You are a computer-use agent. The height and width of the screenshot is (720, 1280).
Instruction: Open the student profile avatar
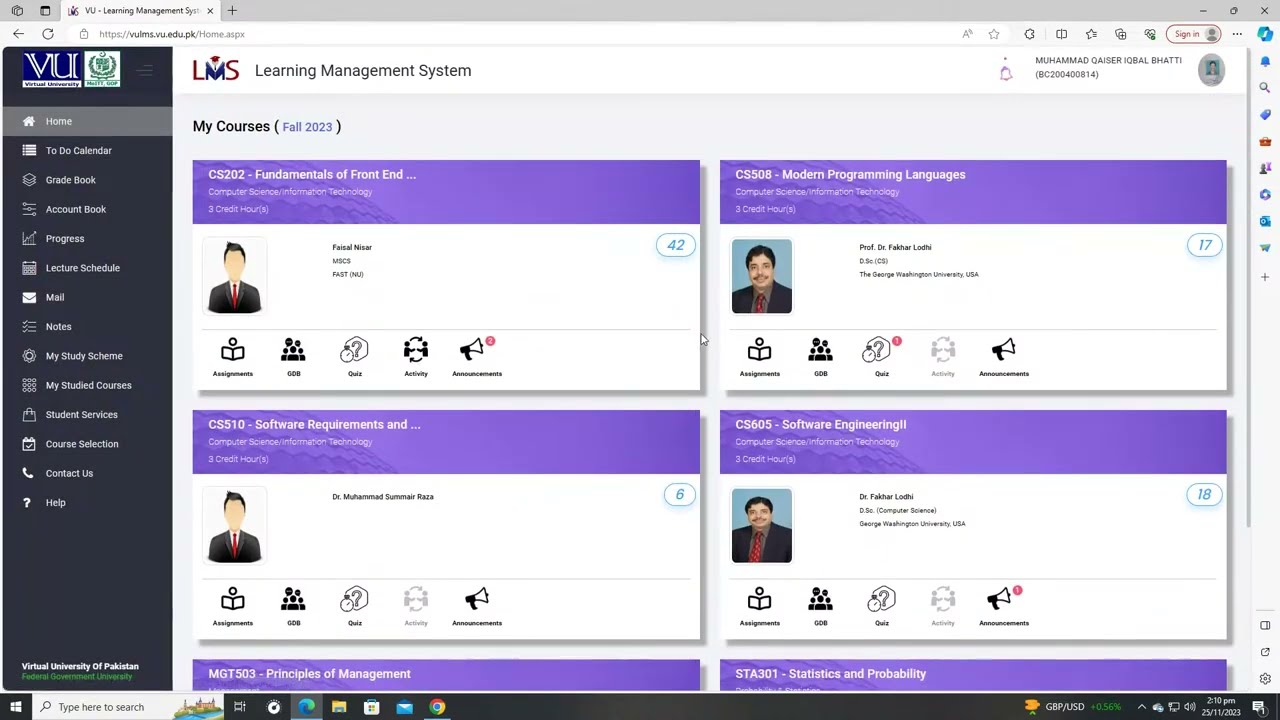(x=1211, y=70)
